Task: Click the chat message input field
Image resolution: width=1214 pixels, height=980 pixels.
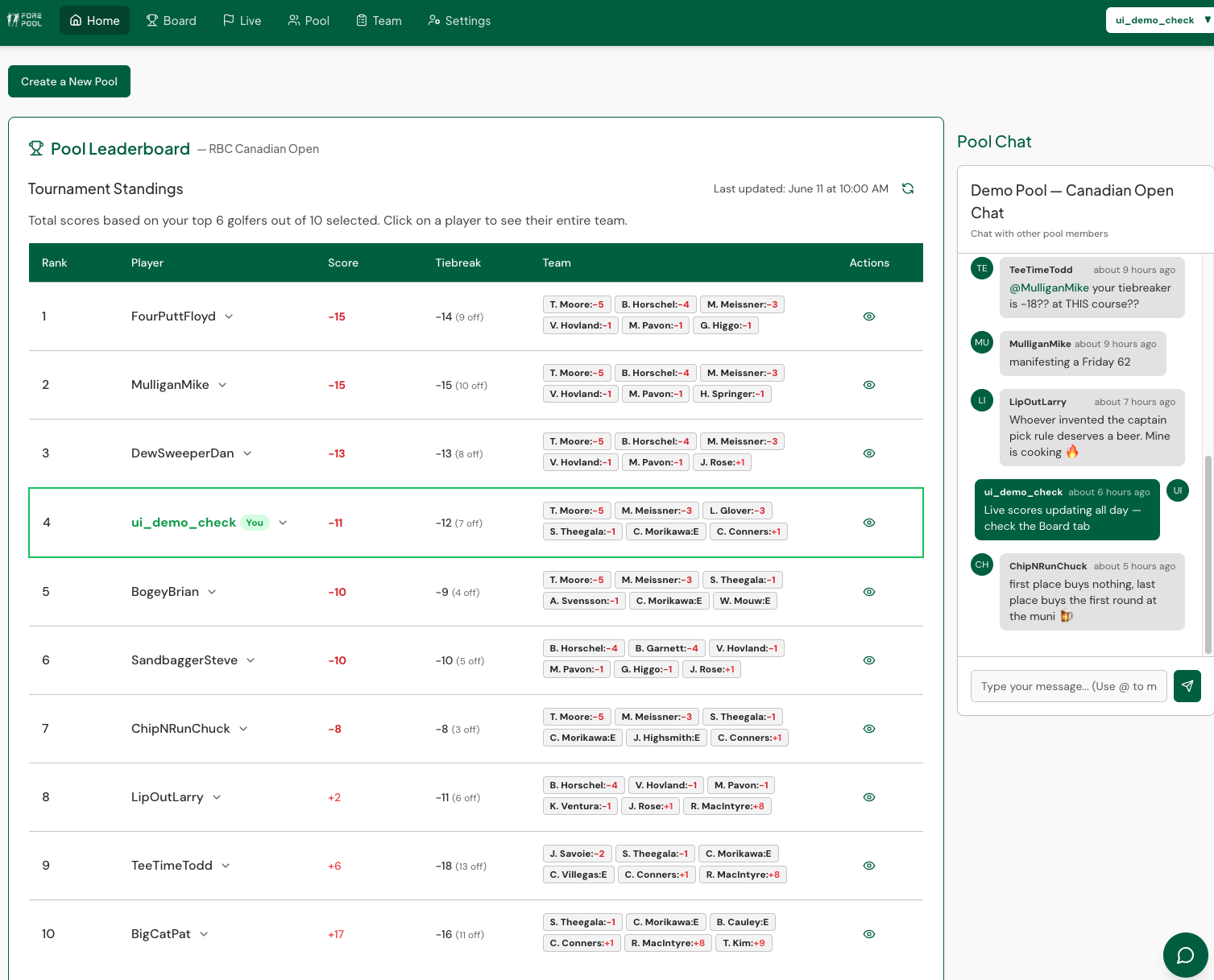Action: [1069, 686]
